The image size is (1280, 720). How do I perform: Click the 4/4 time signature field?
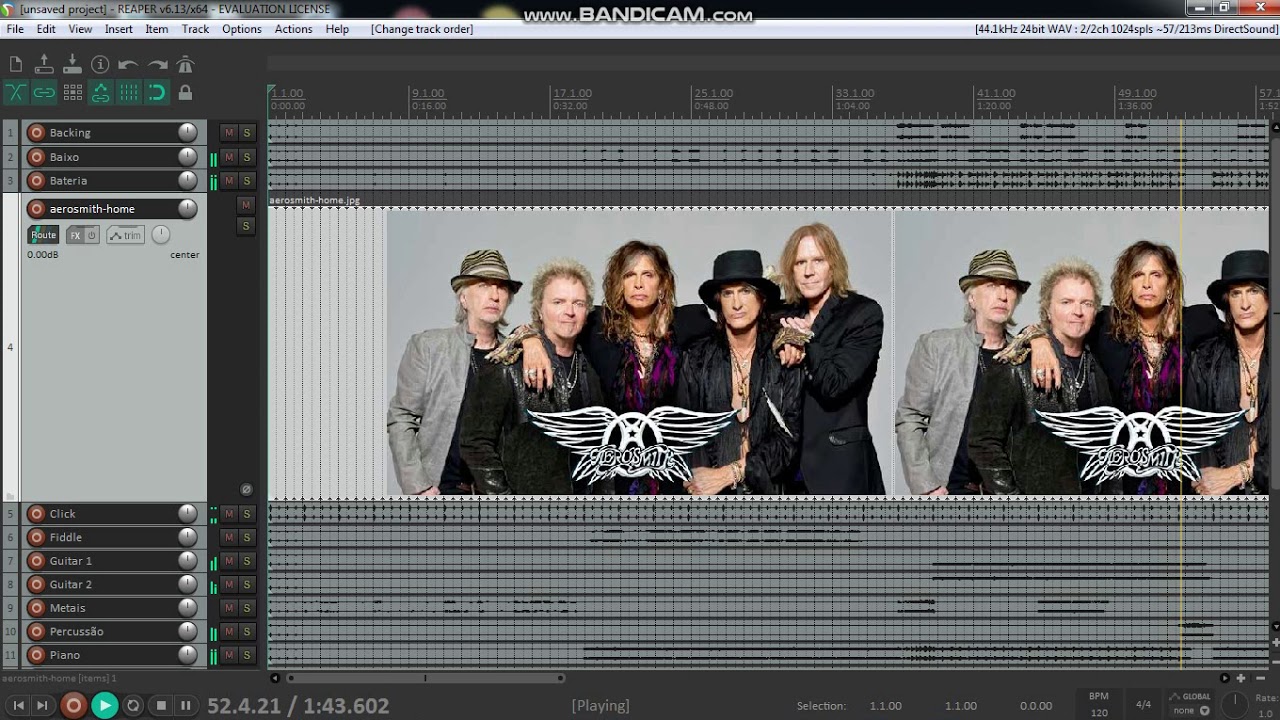[1143, 704]
